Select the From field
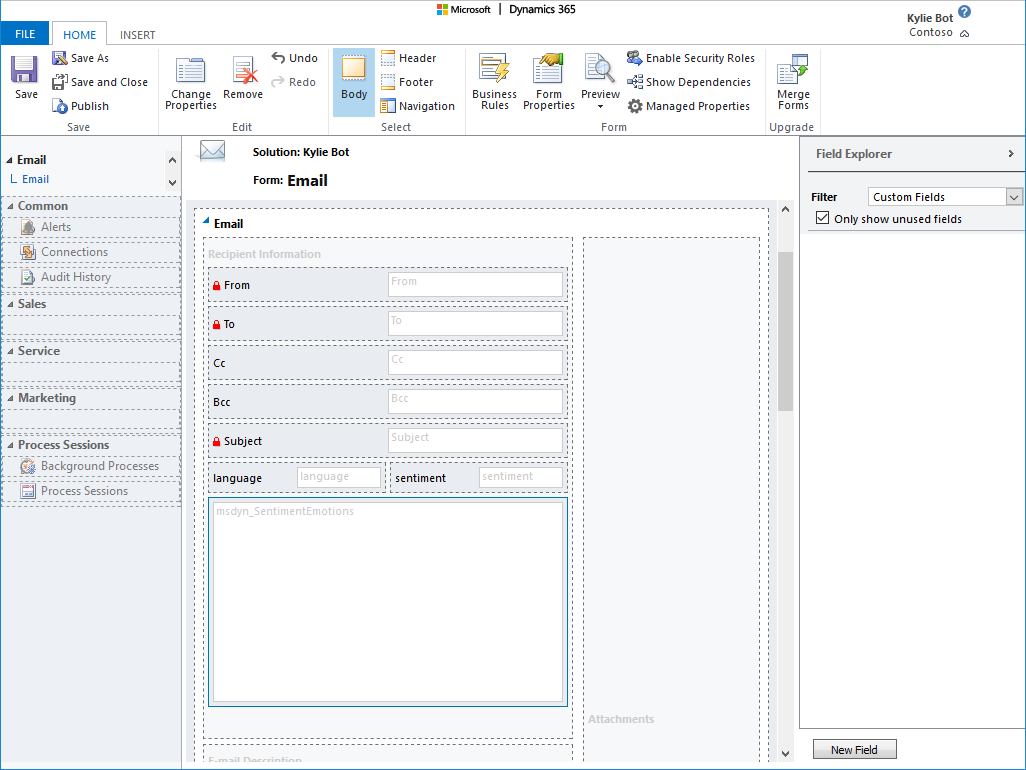This screenshot has height=770, width=1026. point(387,285)
